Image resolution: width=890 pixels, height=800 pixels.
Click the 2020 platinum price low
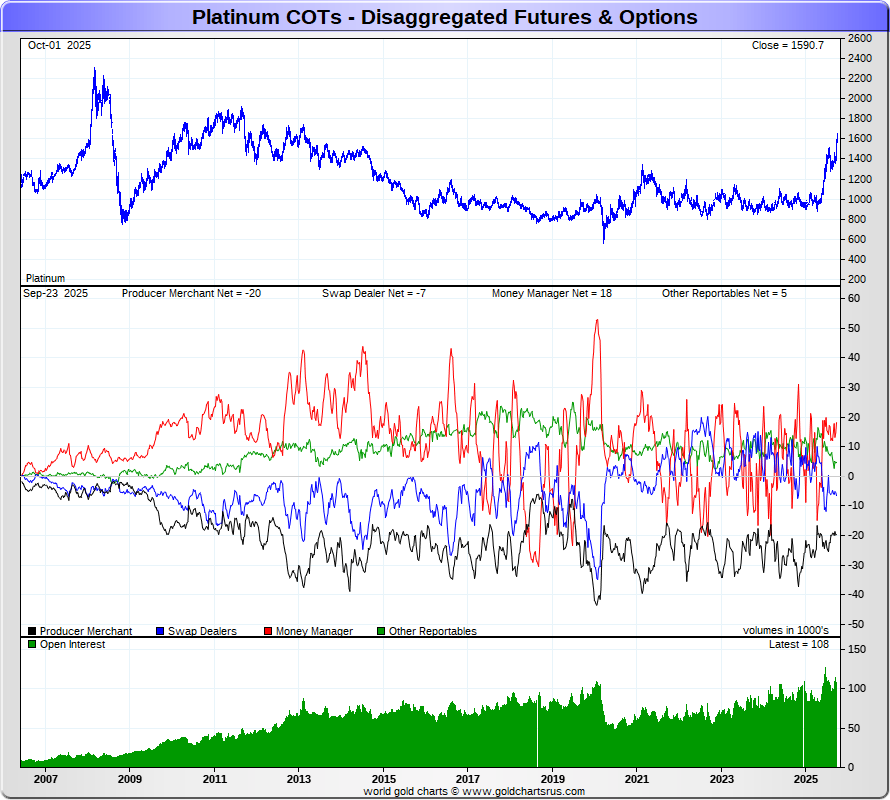tap(603, 242)
